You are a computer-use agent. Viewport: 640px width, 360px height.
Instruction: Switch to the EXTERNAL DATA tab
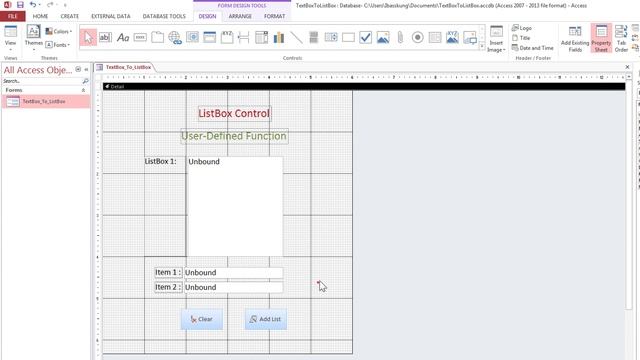(x=111, y=16)
